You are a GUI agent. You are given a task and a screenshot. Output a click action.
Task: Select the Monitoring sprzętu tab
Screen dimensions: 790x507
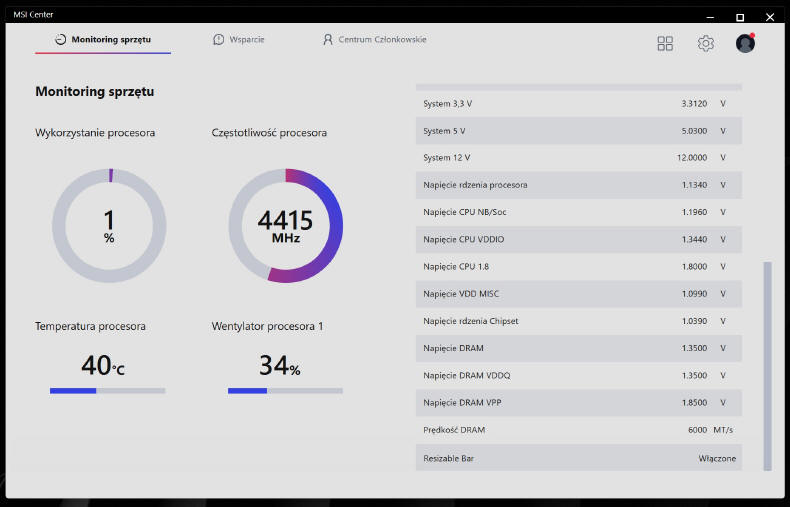111,39
